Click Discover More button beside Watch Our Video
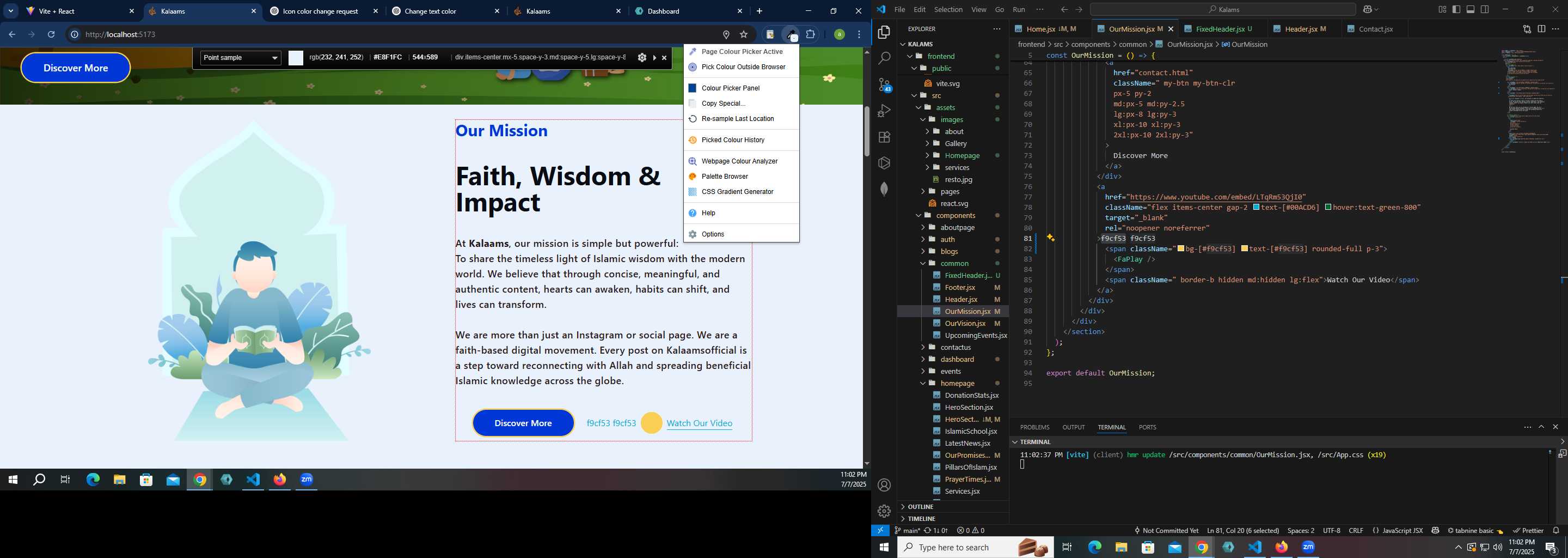This screenshot has width=1568, height=558. (523, 423)
